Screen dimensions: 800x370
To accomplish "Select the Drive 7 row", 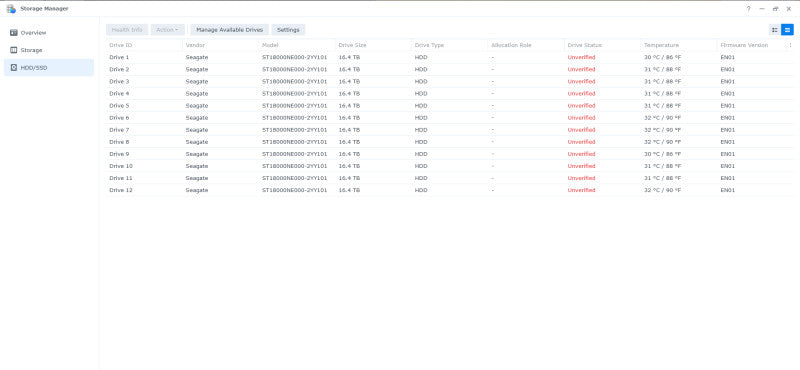I will 449,130.
